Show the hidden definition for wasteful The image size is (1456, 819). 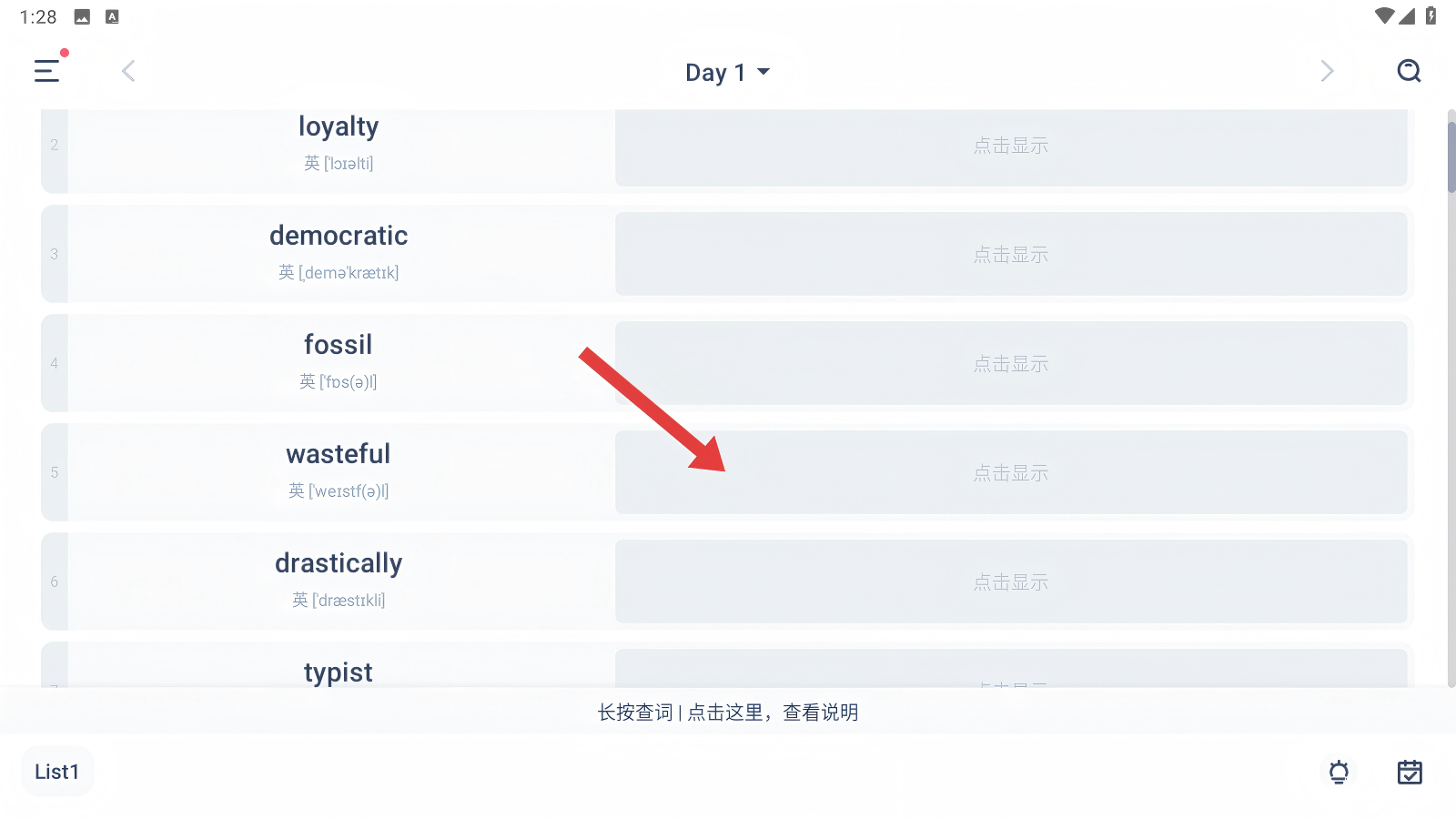pos(1010,473)
